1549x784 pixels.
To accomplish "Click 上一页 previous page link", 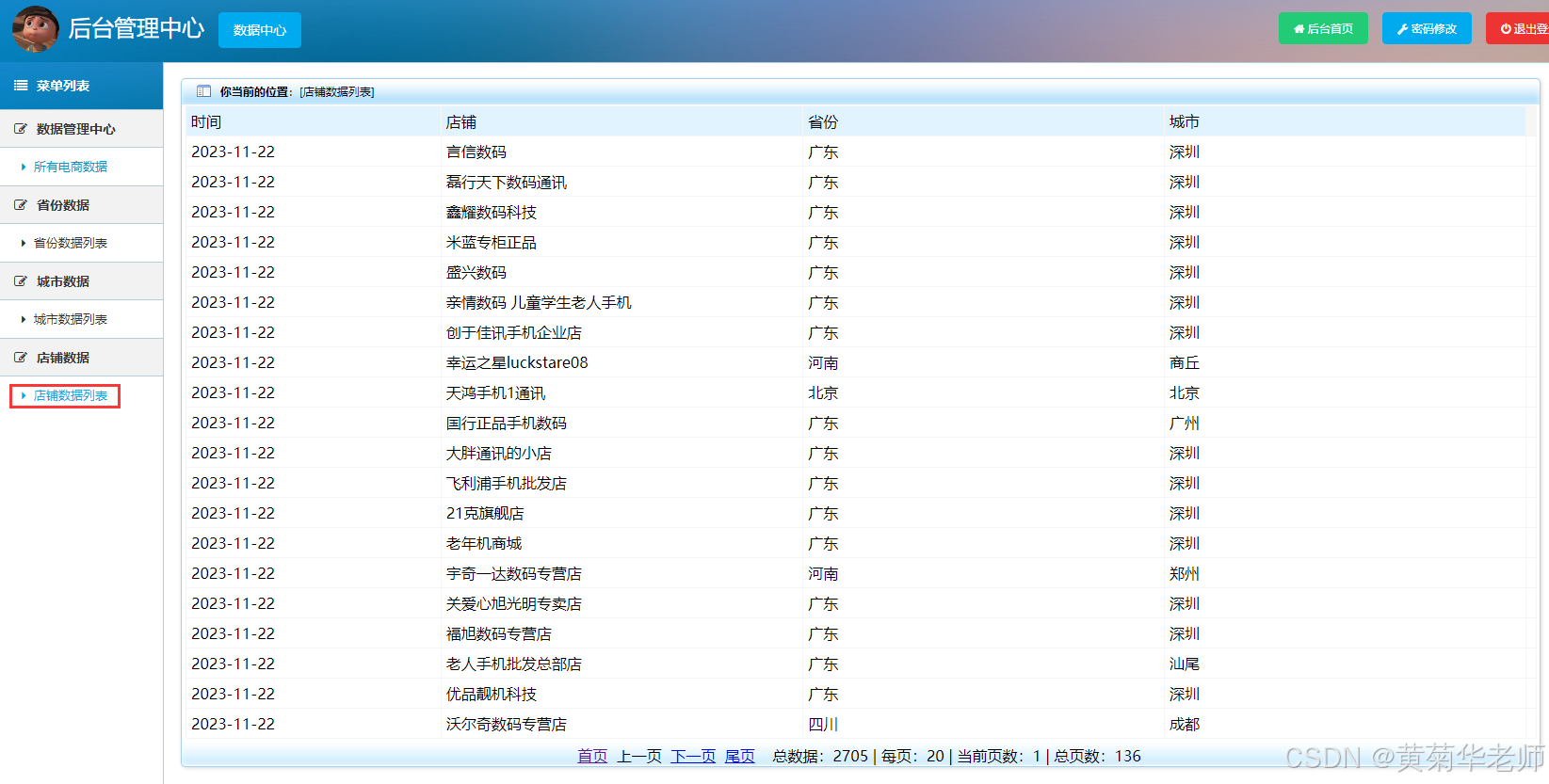I will coord(639,756).
